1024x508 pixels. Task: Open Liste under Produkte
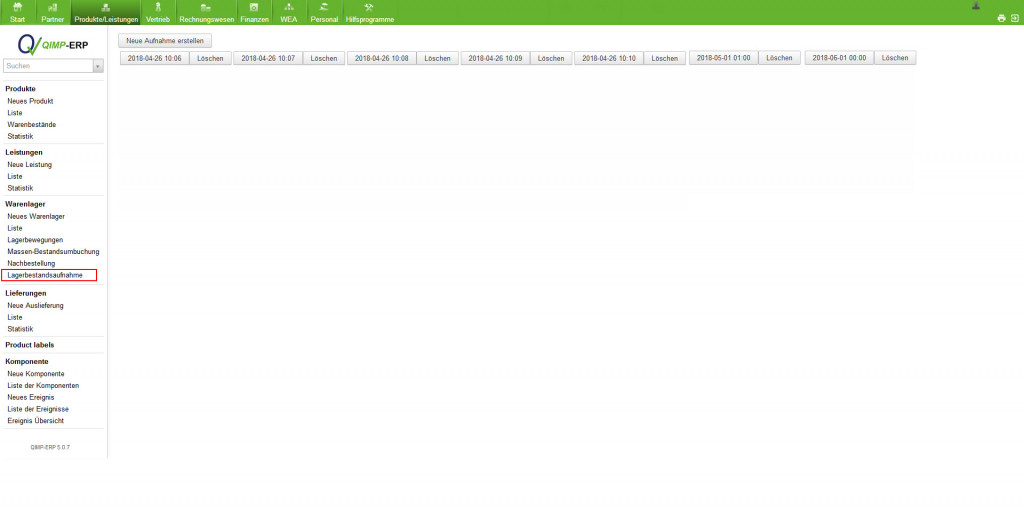pyautogui.click(x=15, y=113)
